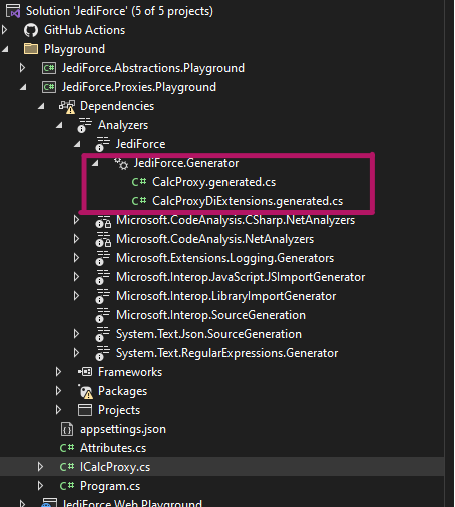Click the vertical scrollbar of Solution Explorer
This screenshot has height=507, width=455.
click(x=449, y=253)
